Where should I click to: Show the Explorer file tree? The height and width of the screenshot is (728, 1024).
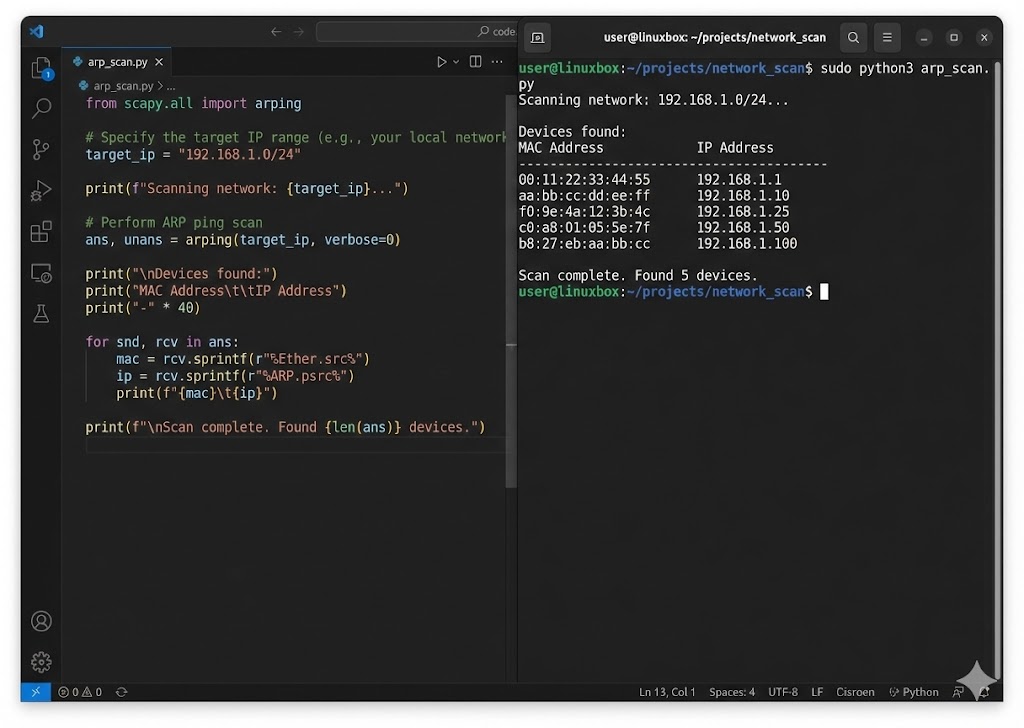click(x=40, y=68)
